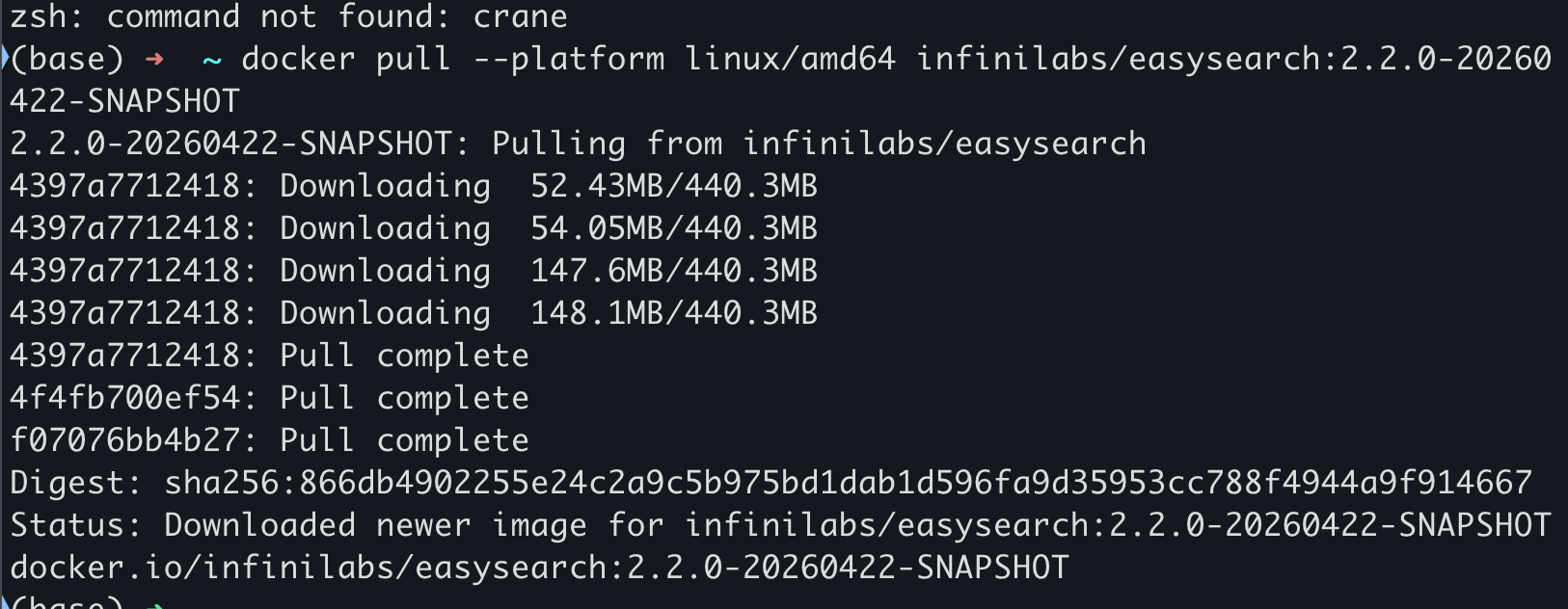Click the 54.05MB/440.3MB download progress value
The width and height of the screenshot is (1568, 609).
coord(673,229)
